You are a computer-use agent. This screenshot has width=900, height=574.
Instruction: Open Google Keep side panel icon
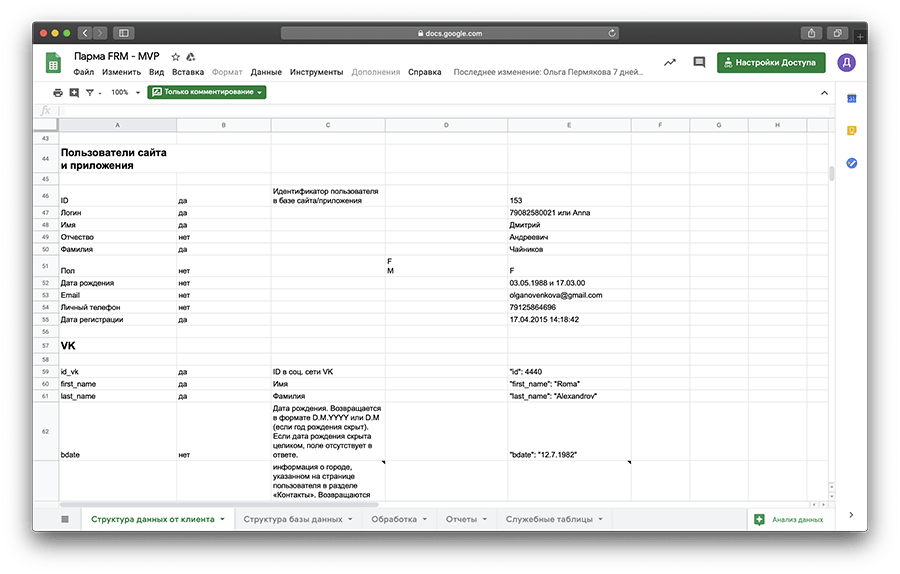[851, 130]
